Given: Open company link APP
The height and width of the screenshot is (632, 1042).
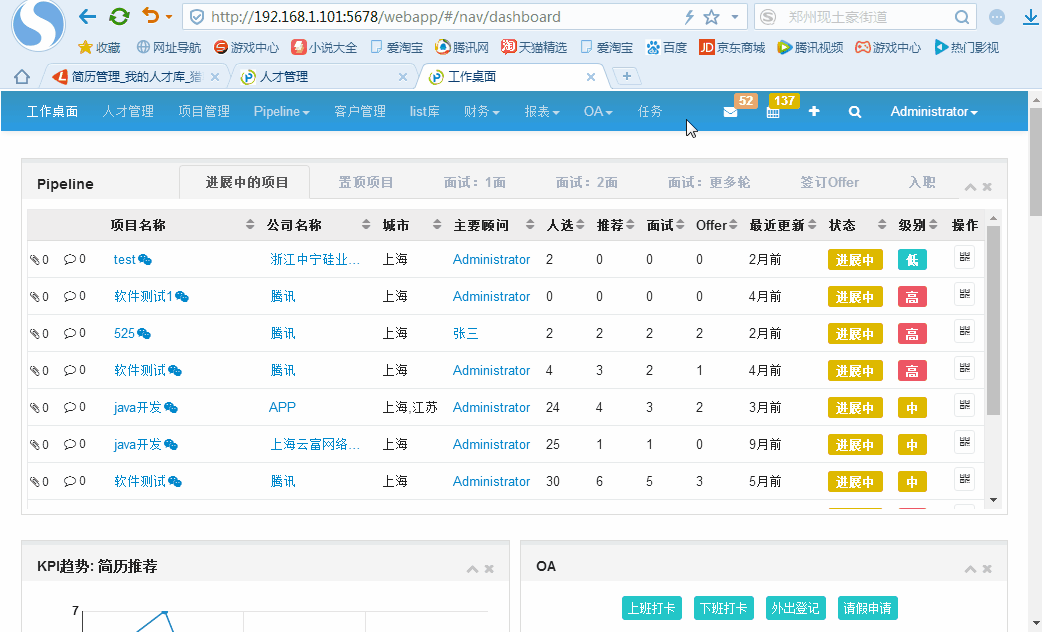Looking at the screenshot, I should coord(282,407).
